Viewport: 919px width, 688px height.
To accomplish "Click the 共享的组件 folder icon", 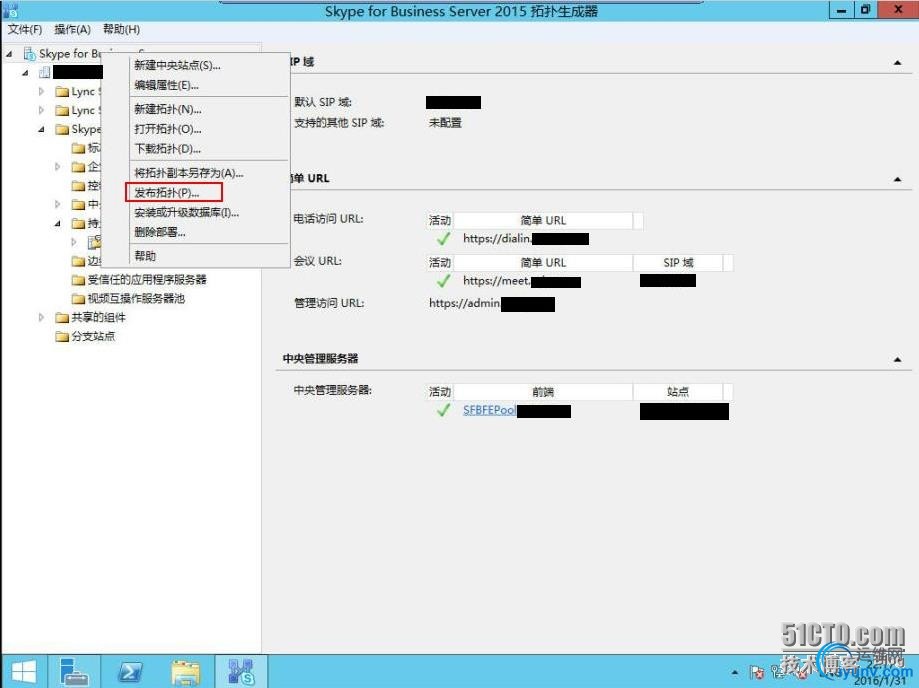I will click(x=62, y=318).
